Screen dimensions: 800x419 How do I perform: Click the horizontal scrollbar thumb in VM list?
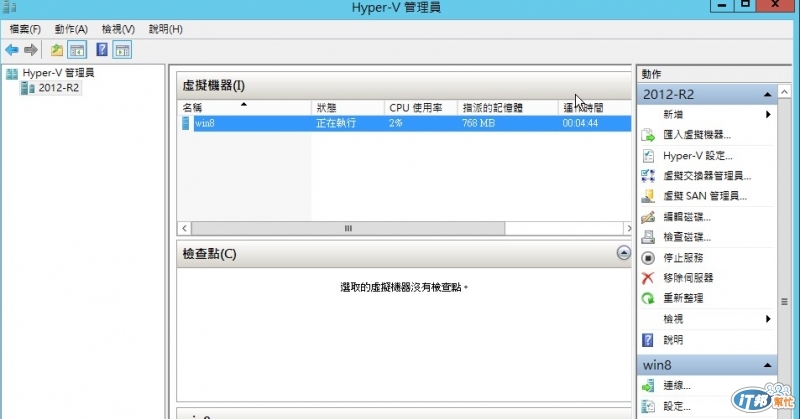pyautogui.click(x=348, y=228)
